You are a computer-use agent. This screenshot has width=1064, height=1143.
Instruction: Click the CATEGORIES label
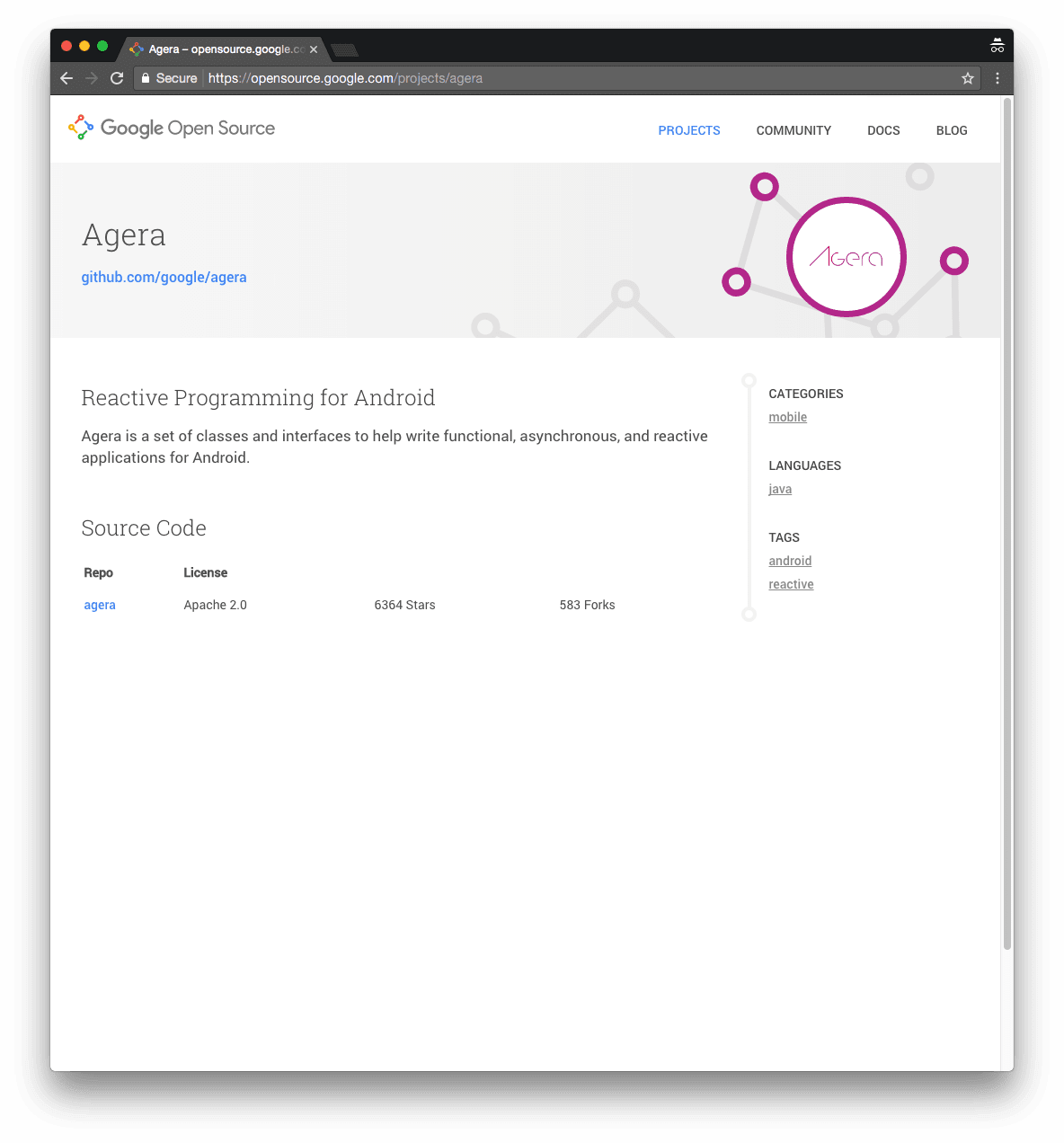point(806,394)
